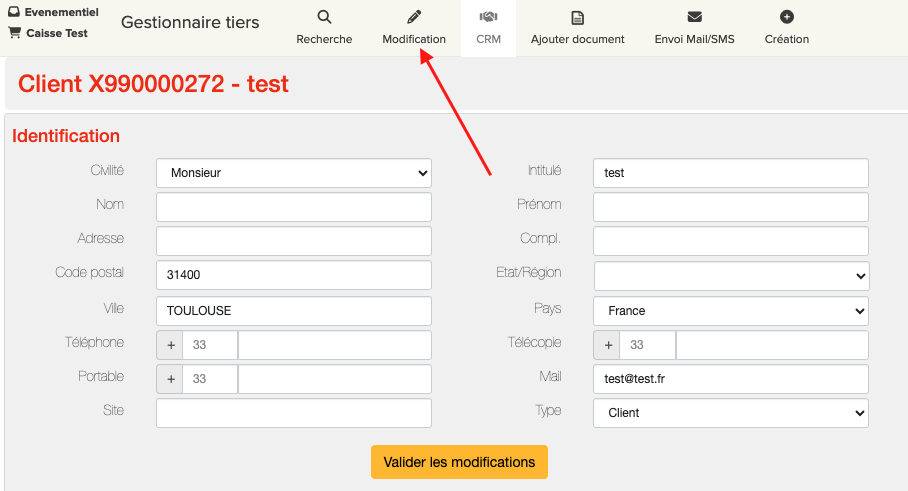Select the Code postal field with 31400
Screen dimensions: 908x491
(x=293, y=275)
